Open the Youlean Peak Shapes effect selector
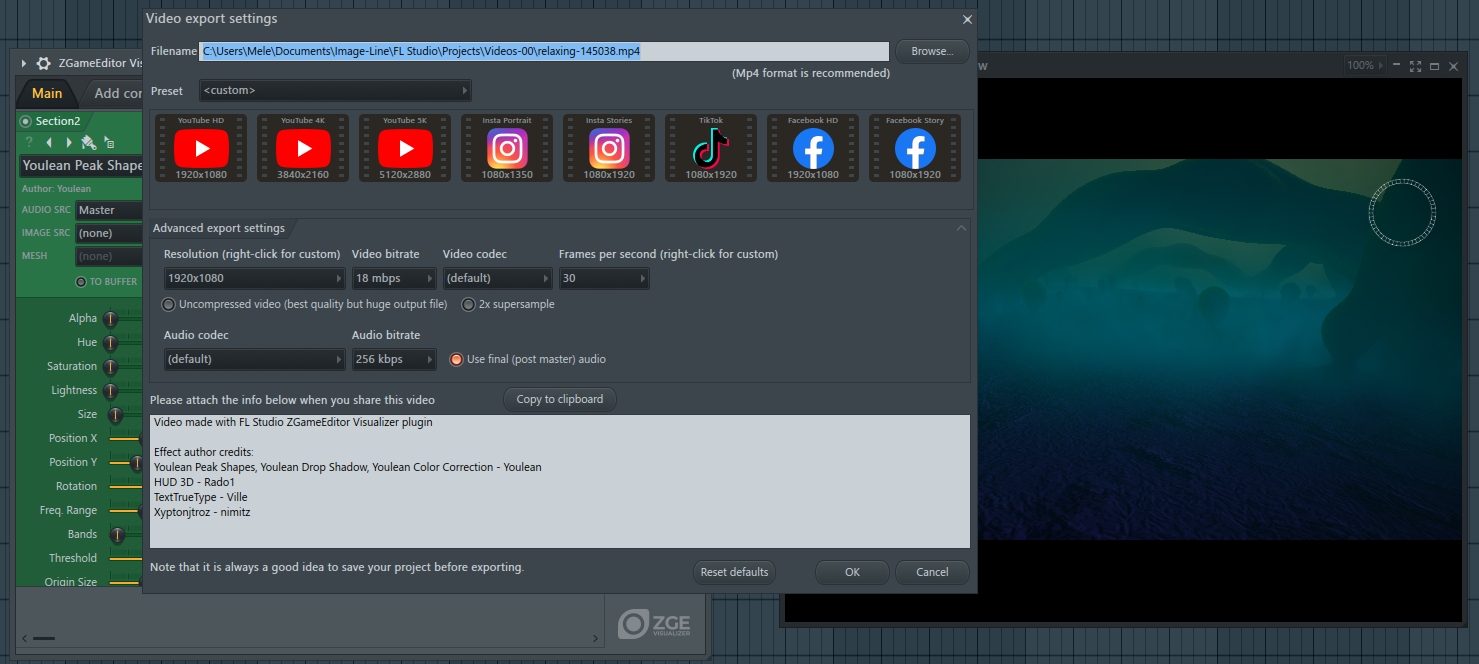1479x664 pixels. 81,166
